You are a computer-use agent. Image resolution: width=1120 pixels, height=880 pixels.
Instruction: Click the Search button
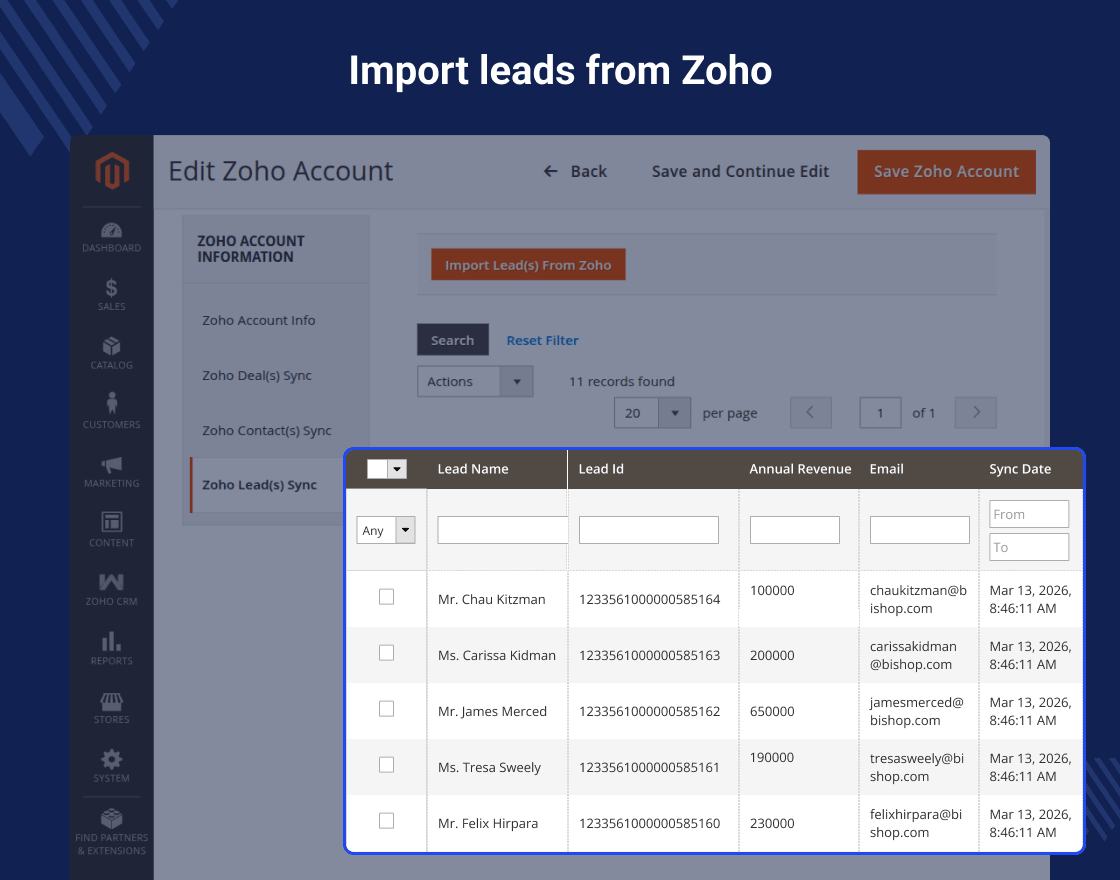pyautogui.click(x=453, y=340)
